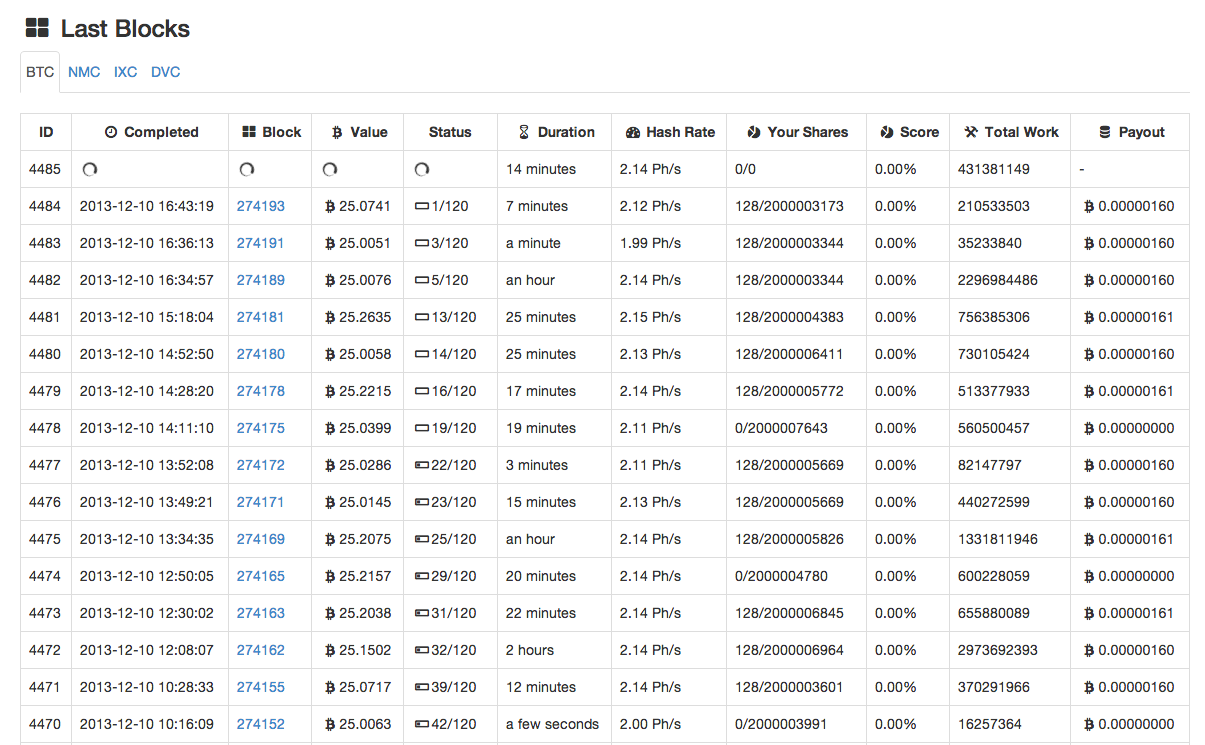Open block 274165 link
Viewport: 1205px width, 745px height.
(x=261, y=576)
